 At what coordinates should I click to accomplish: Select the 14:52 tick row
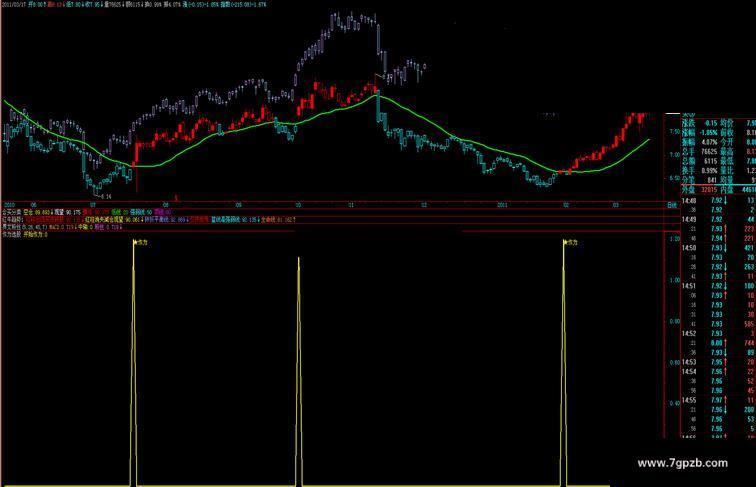(x=718, y=334)
